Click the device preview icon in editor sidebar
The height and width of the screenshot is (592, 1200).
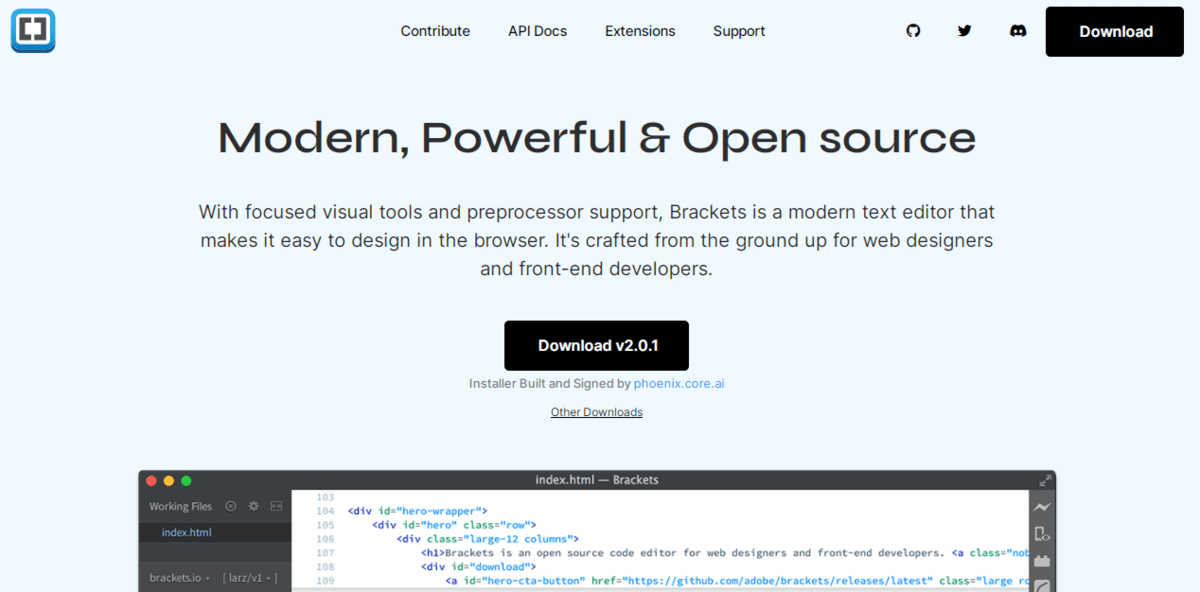[1042, 534]
